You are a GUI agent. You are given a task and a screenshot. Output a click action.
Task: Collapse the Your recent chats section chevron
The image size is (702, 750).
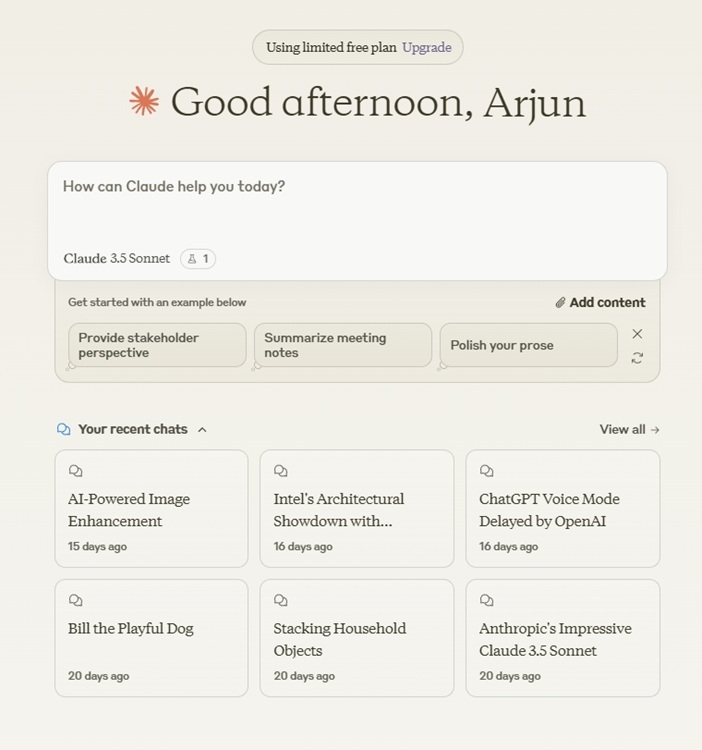click(x=202, y=430)
